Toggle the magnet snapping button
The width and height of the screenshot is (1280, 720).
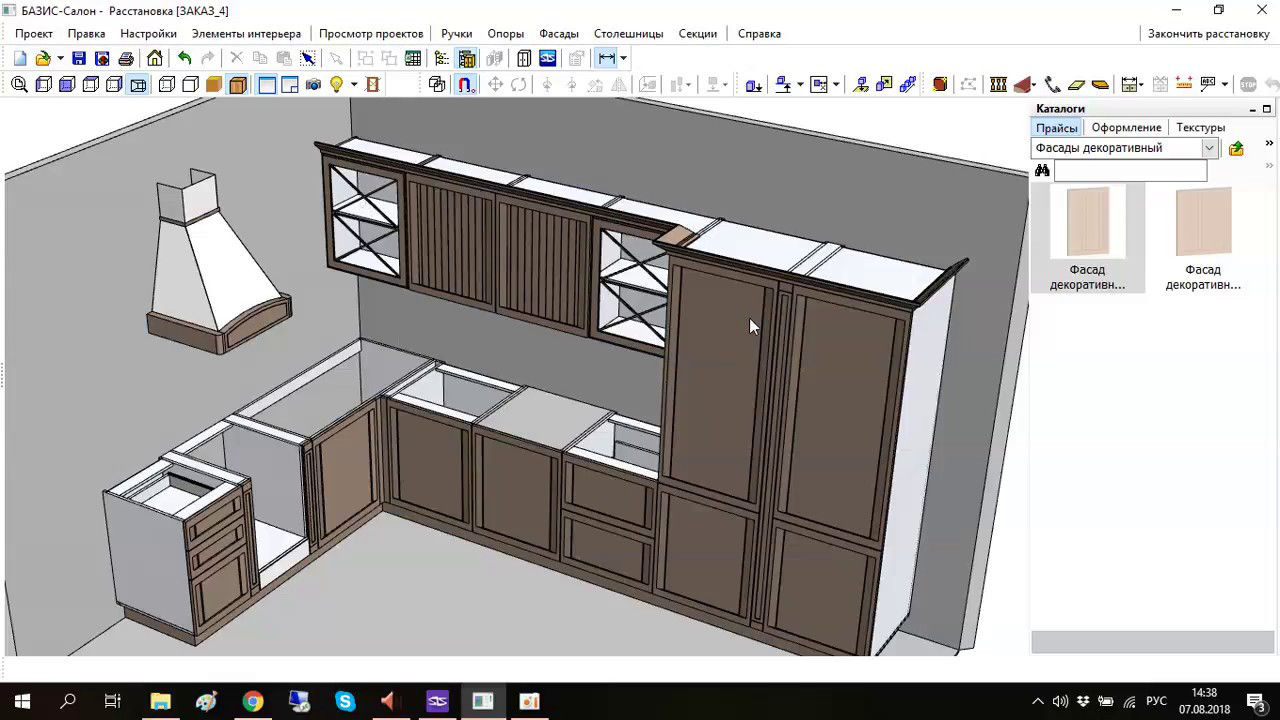click(x=466, y=85)
